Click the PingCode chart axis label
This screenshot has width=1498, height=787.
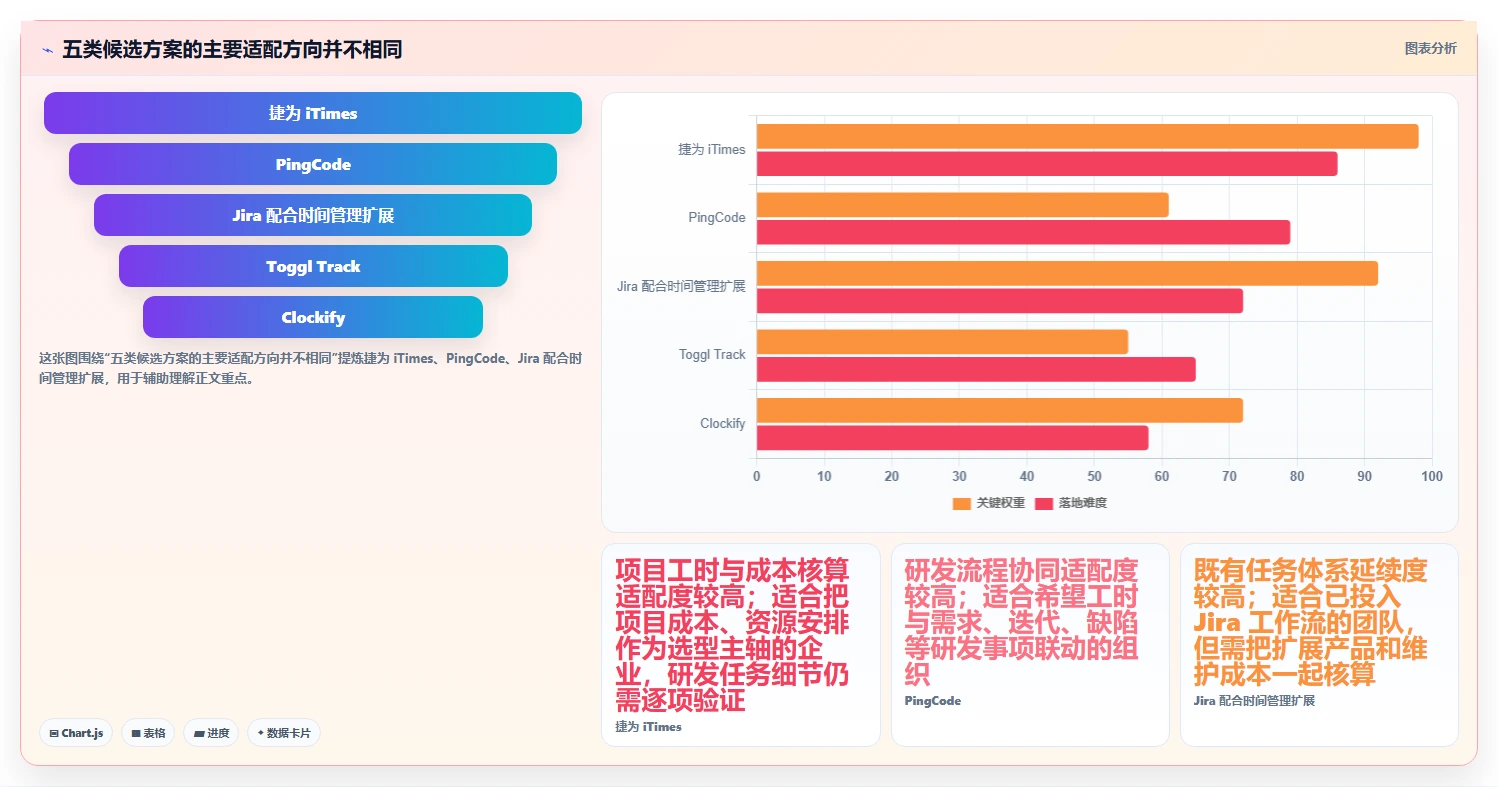[x=717, y=217]
